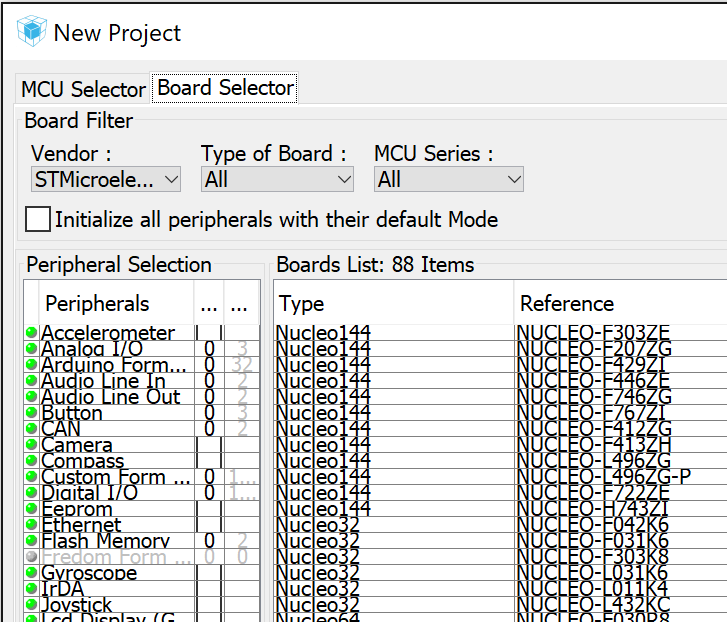Screen dimensions: 727x622
Task: Click the green dot beside Accelerometer
Action: 32,333
